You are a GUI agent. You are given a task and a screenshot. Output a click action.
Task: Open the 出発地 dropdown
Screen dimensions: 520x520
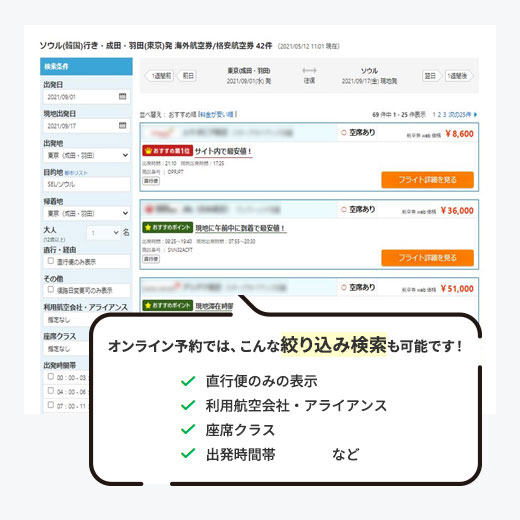click(87, 155)
